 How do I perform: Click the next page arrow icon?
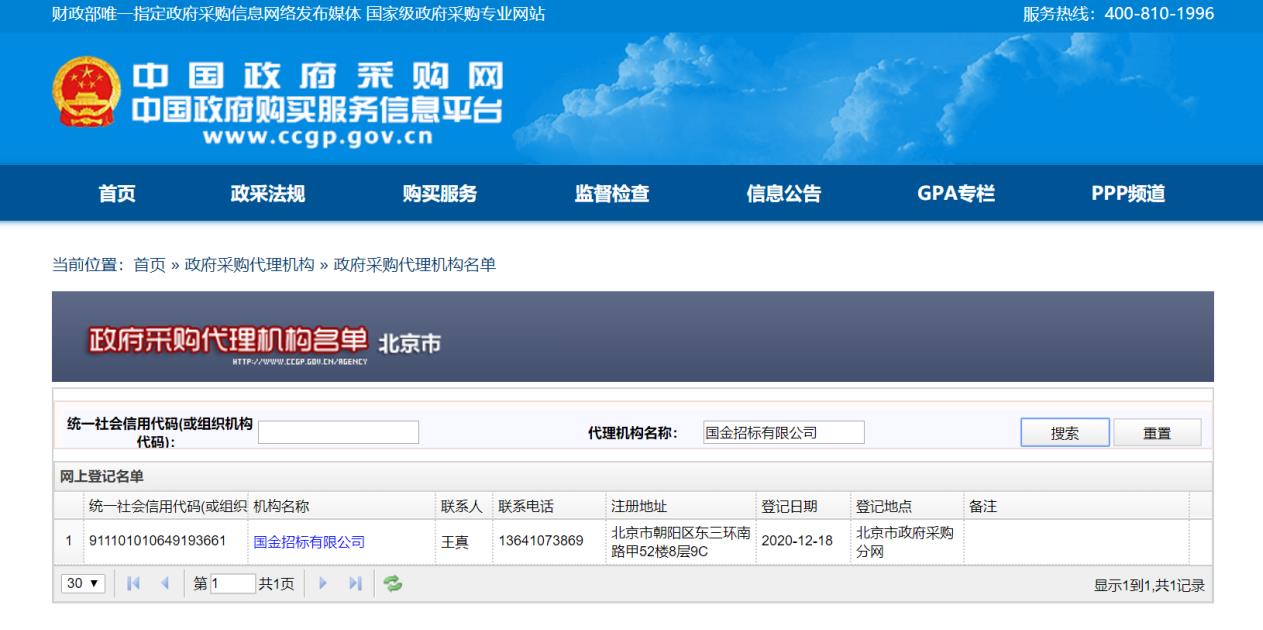tap(322, 584)
